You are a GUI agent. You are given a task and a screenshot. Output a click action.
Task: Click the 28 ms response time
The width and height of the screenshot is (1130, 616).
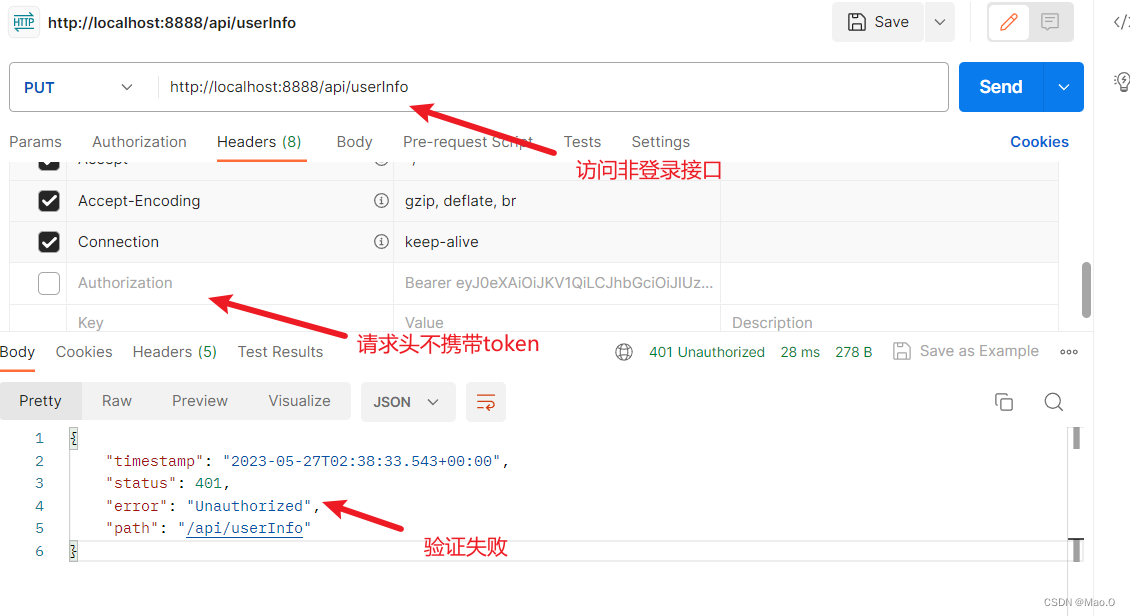click(800, 352)
